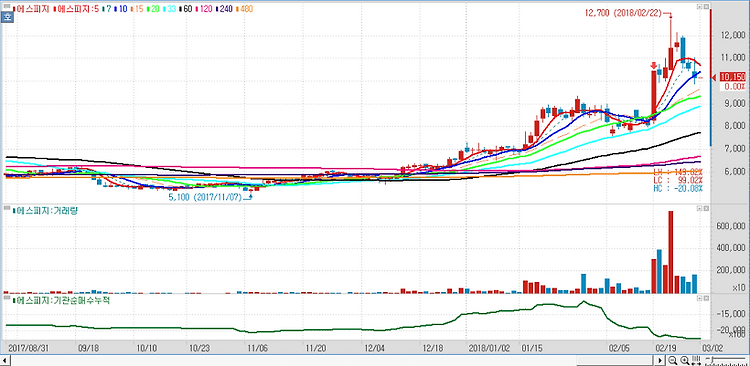Screen dimensions: 750x366
Task: Select the 에스피지:5 moving average legend
Action: click(x=76, y=9)
